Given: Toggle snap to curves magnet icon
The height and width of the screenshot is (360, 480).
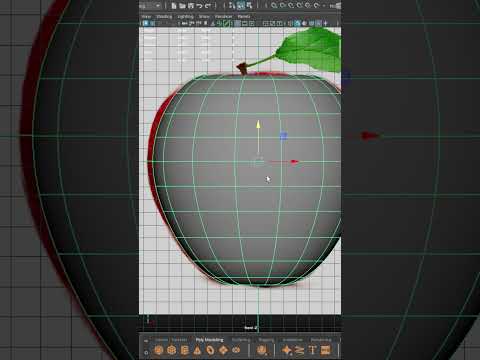Looking at the screenshot, I should (x=282, y=5).
